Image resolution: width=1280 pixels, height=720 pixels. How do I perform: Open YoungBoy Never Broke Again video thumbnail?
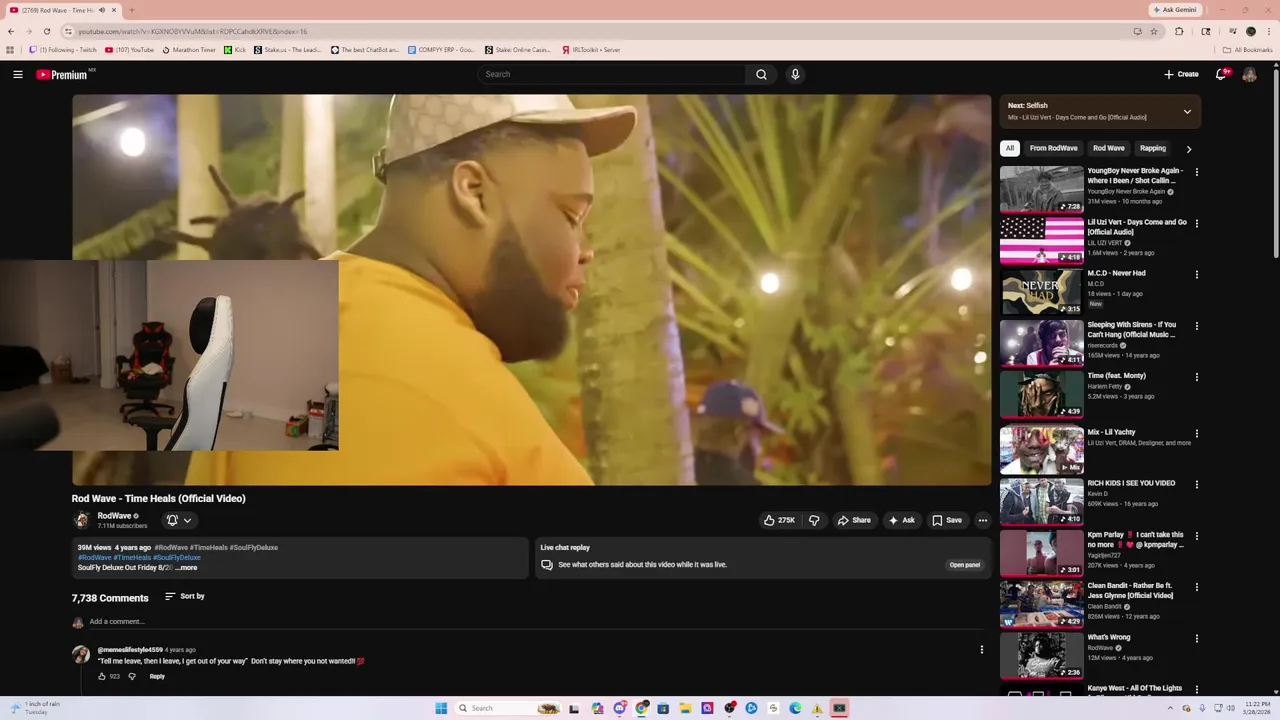click(1041, 189)
